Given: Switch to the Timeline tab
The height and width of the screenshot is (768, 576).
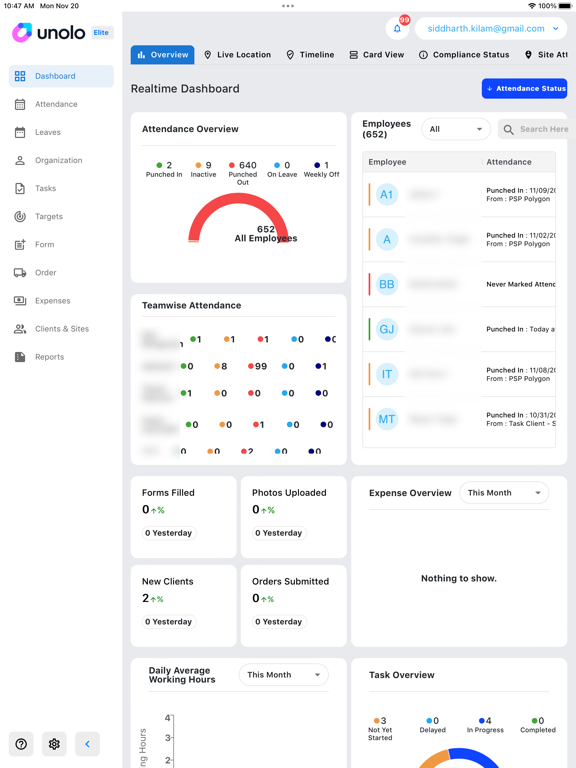Looking at the screenshot, I should [311, 55].
